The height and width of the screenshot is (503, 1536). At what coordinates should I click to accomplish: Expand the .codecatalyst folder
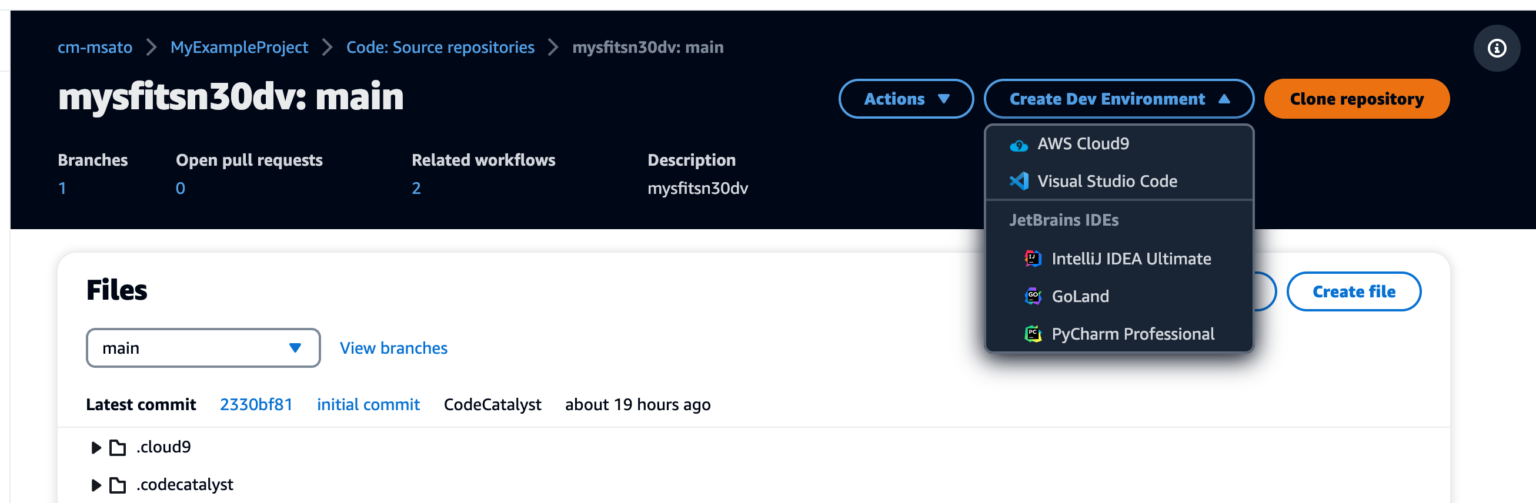(x=97, y=485)
